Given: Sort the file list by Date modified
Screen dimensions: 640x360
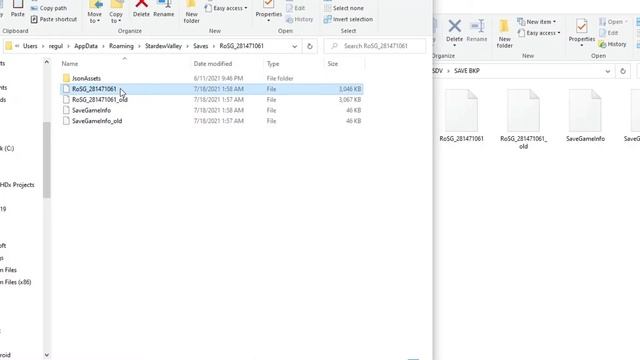Looking at the screenshot, I should tap(213, 64).
